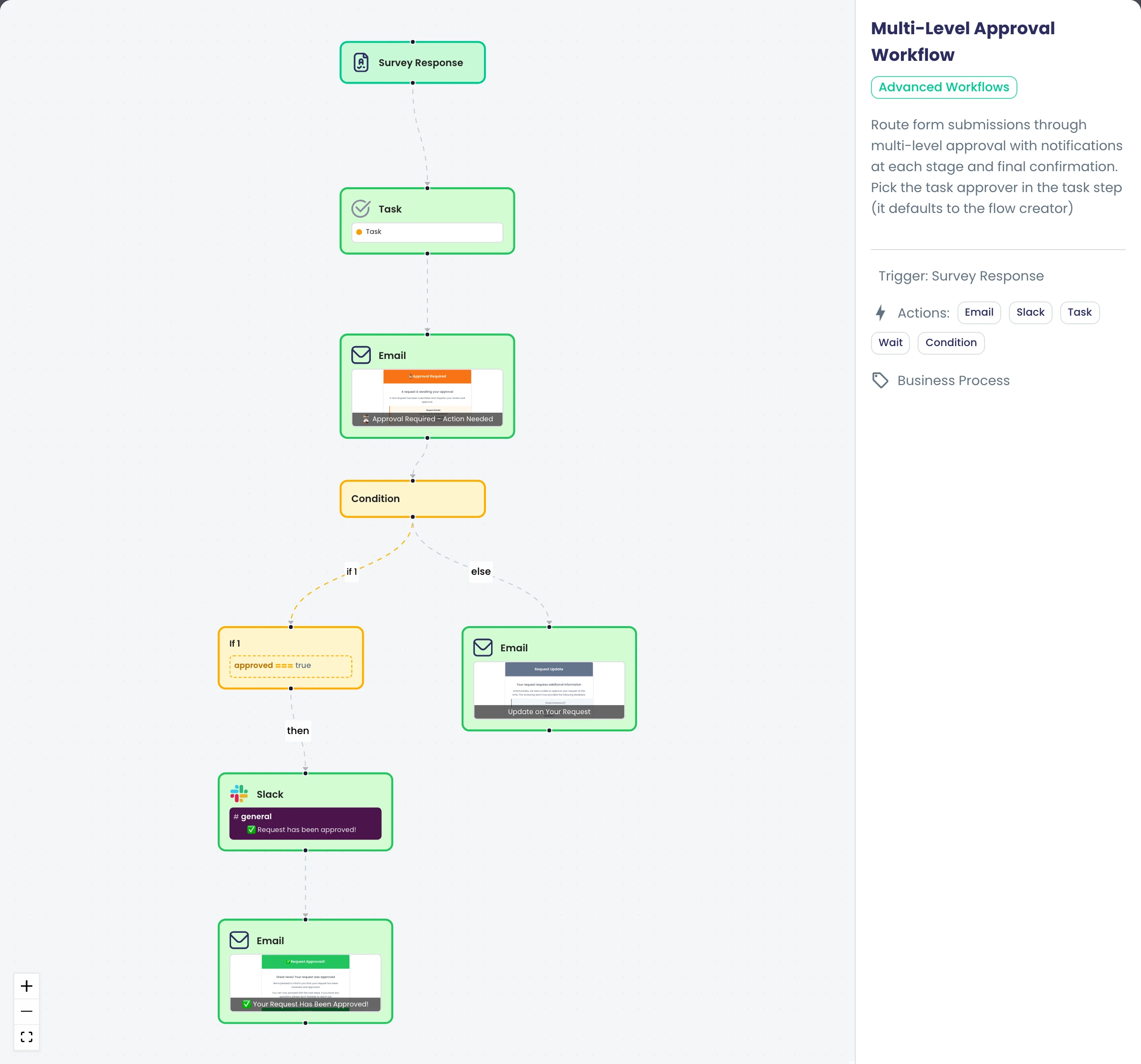Click the Advanced Workflows category badge

(x=944, y=87)
